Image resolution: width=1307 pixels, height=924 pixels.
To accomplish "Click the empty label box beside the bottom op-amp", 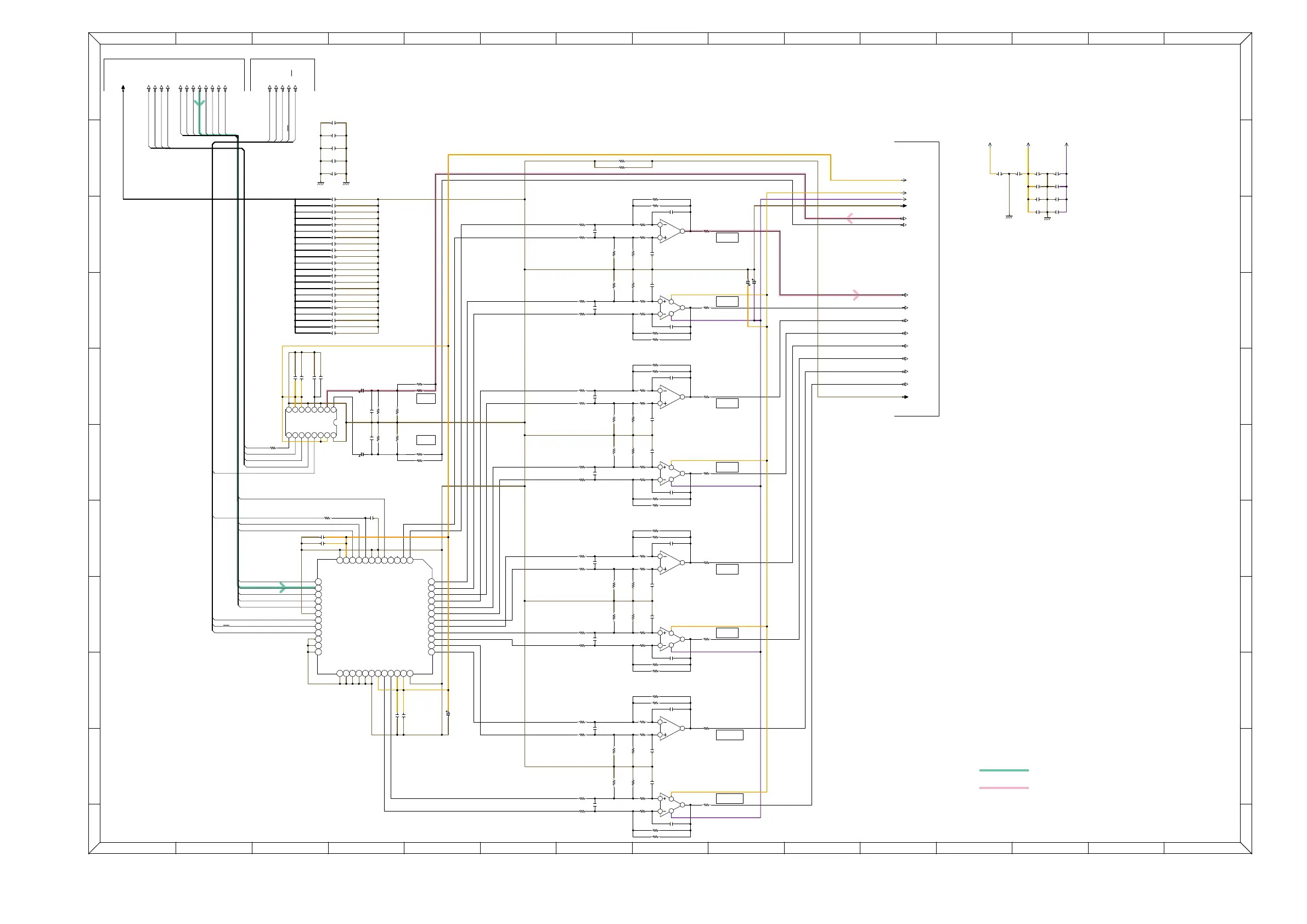I will [x=729, y=798].
